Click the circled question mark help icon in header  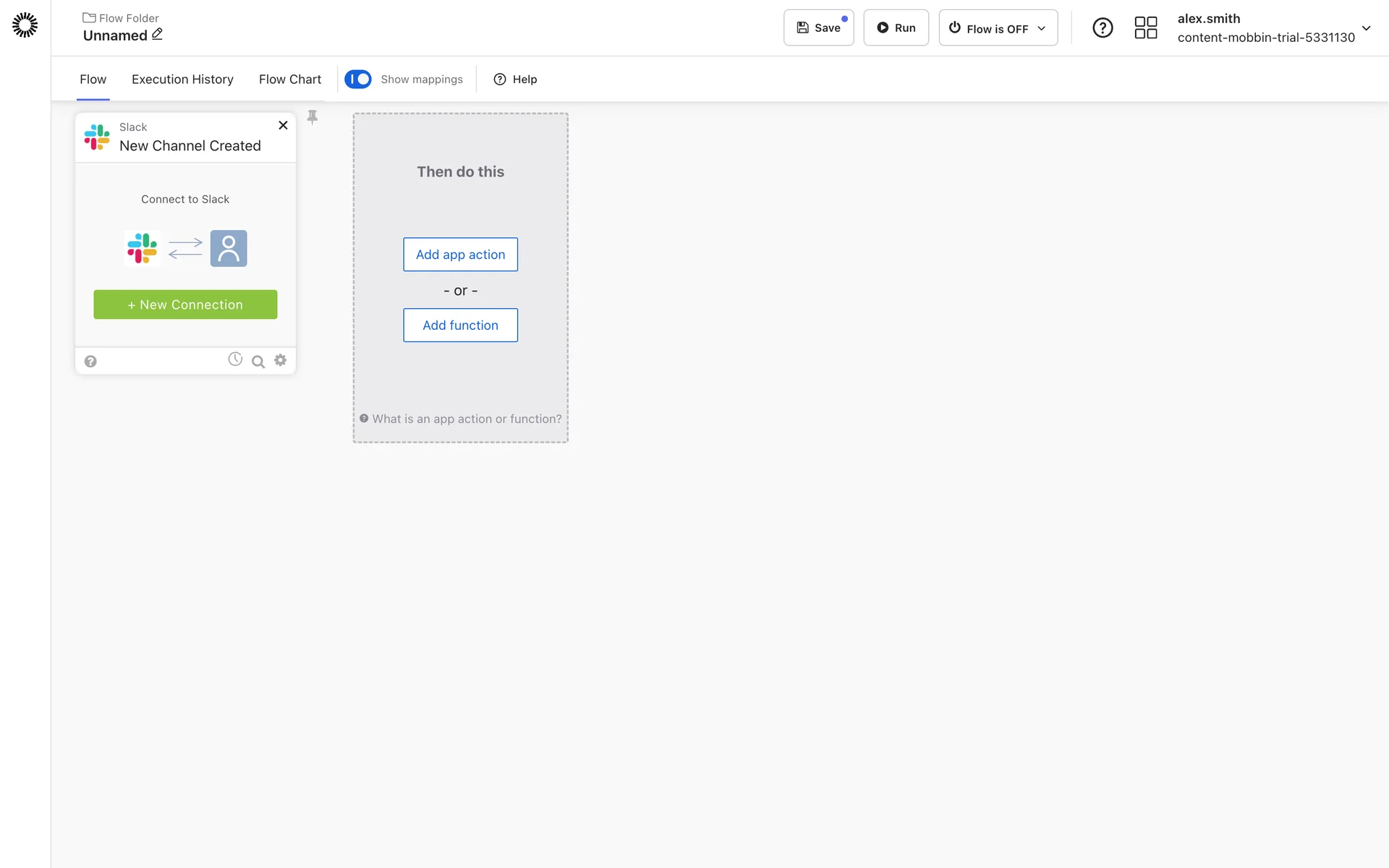coord(1102,28)
